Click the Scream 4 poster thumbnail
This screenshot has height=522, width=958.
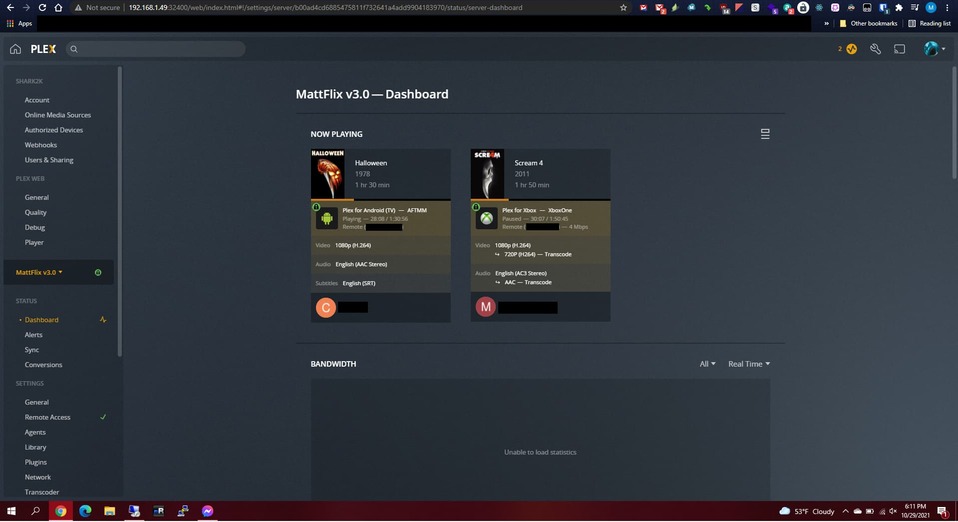click(x=488, y=174)
